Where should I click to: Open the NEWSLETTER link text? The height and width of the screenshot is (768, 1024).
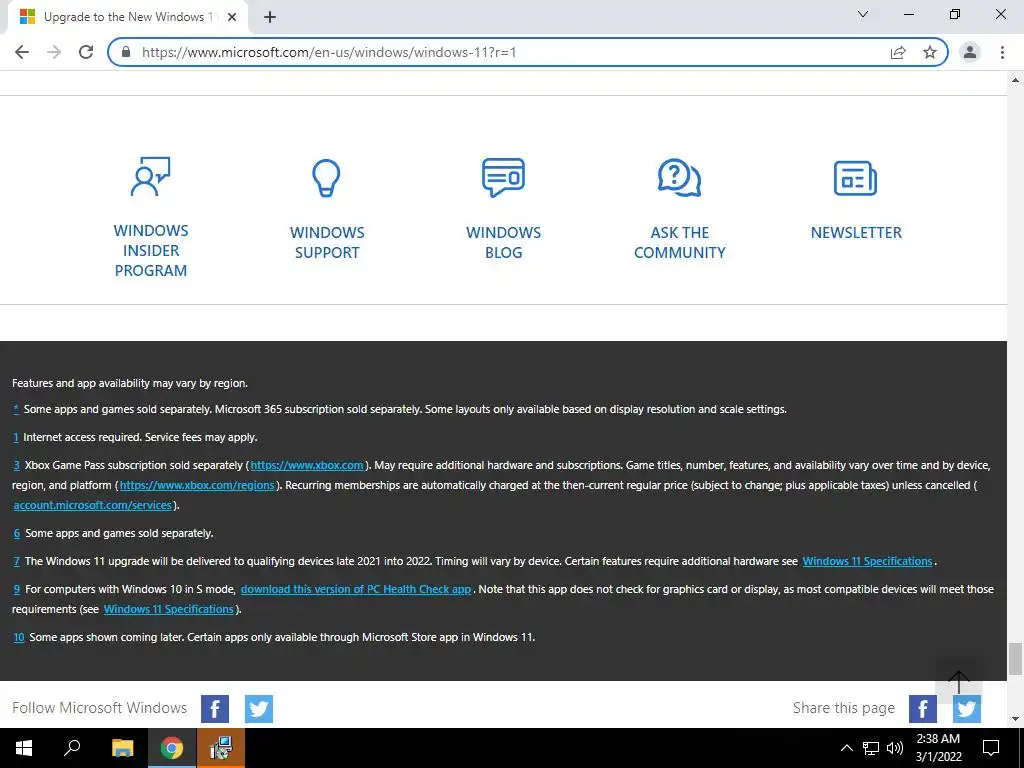tap(856, 232)
